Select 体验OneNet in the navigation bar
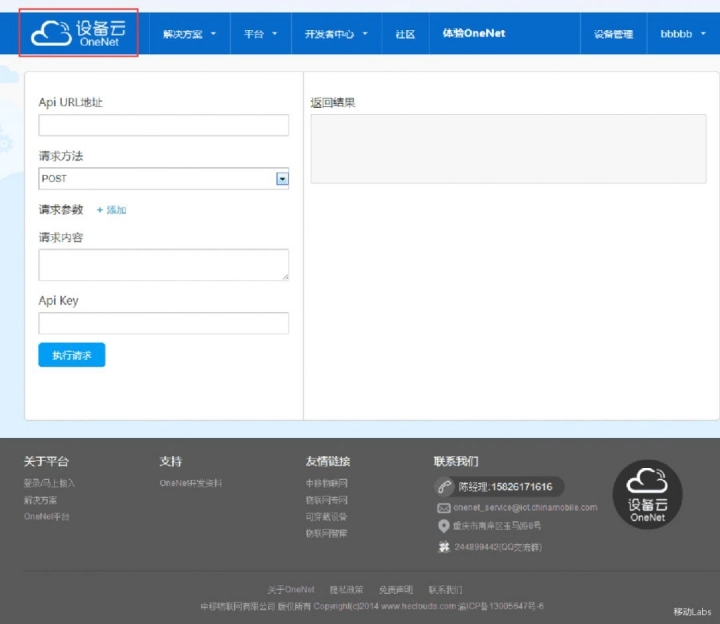The height and width of the screenshot is (624, 720). pos(474,34)
